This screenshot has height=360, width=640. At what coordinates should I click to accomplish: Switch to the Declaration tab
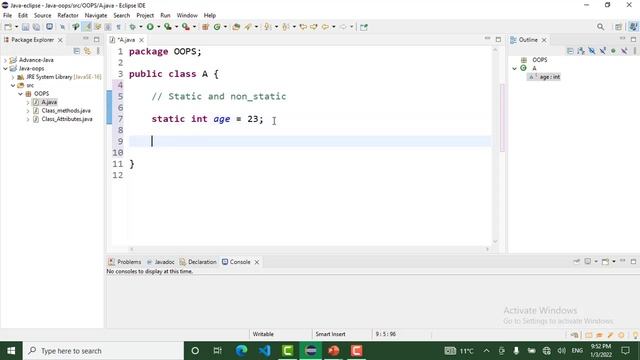click(x=198, y=262)
